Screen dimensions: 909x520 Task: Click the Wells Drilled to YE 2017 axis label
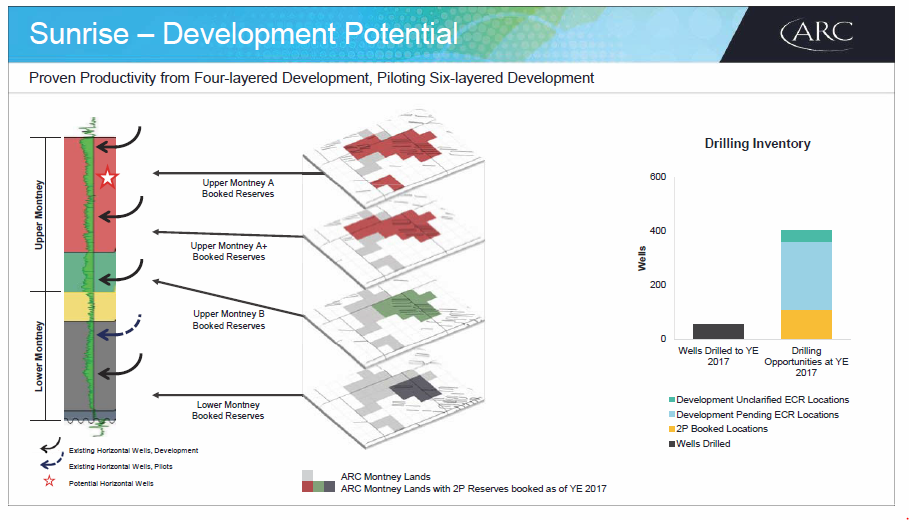(x=718, y=356)
